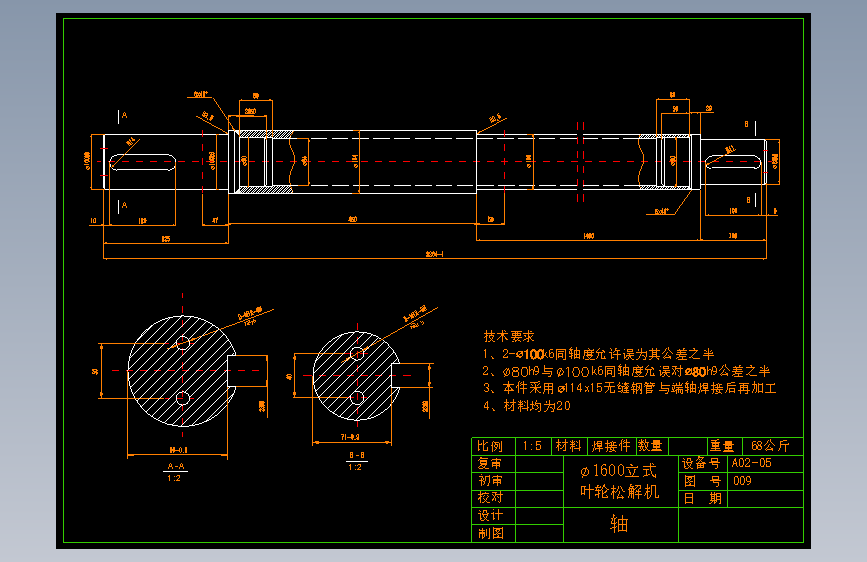This screenshot has width=867, height=562.
Task: Select note line 1 about φ100k6 coaxiality
Action: point(598,354)
